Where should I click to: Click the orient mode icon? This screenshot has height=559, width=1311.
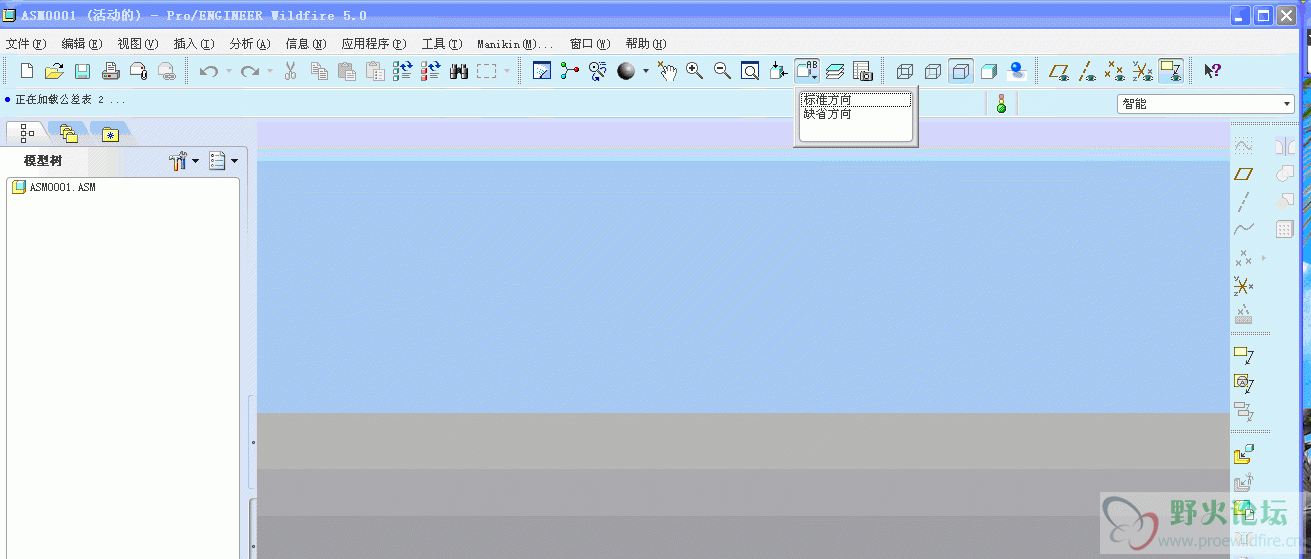[x=598, y=71]
